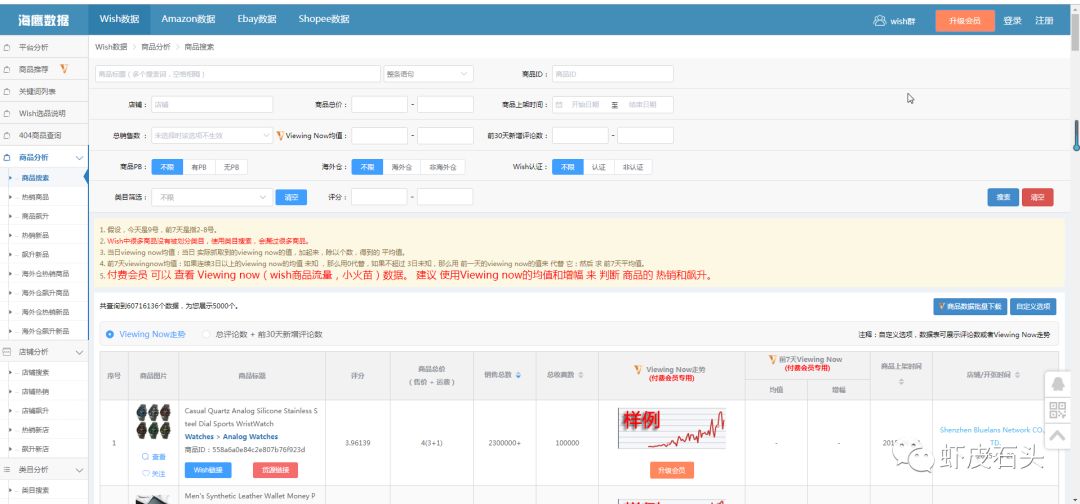Screen dimensions: 1080x504
Task: Click the magnifier 查看 icon under watch image
Action: click(x=145, y=456)
